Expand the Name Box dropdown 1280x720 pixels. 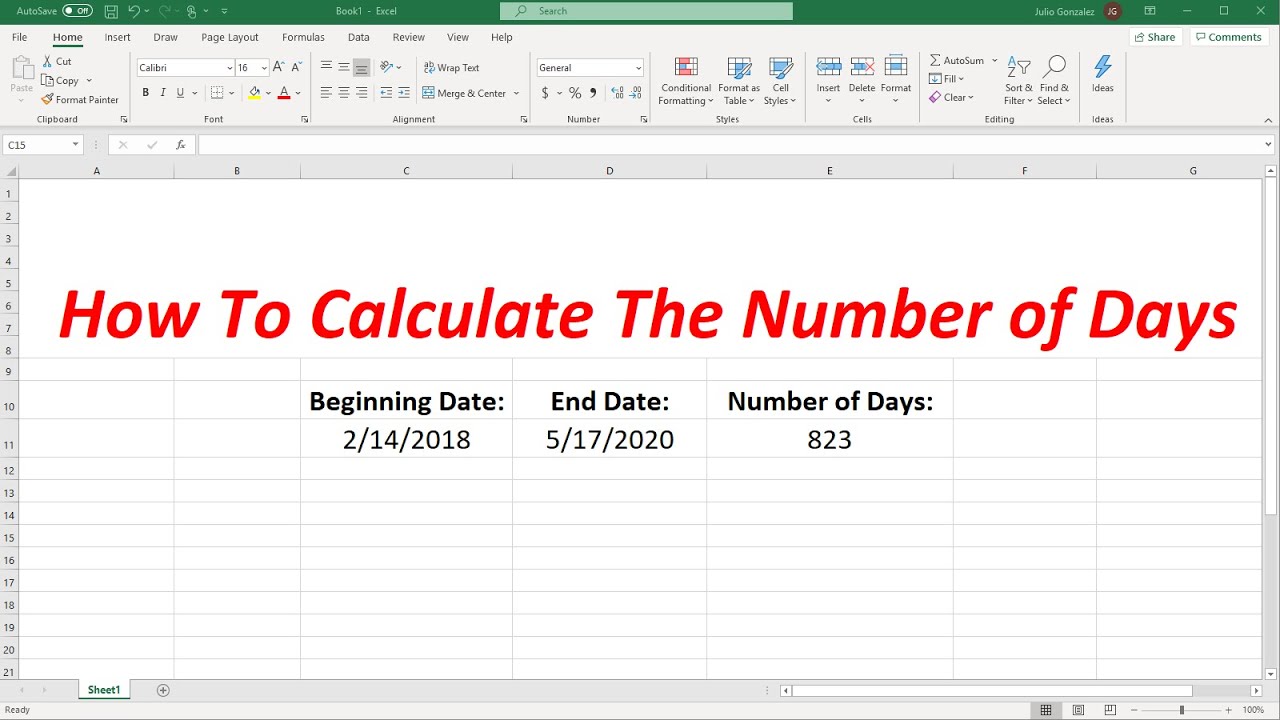pos(75,145)
